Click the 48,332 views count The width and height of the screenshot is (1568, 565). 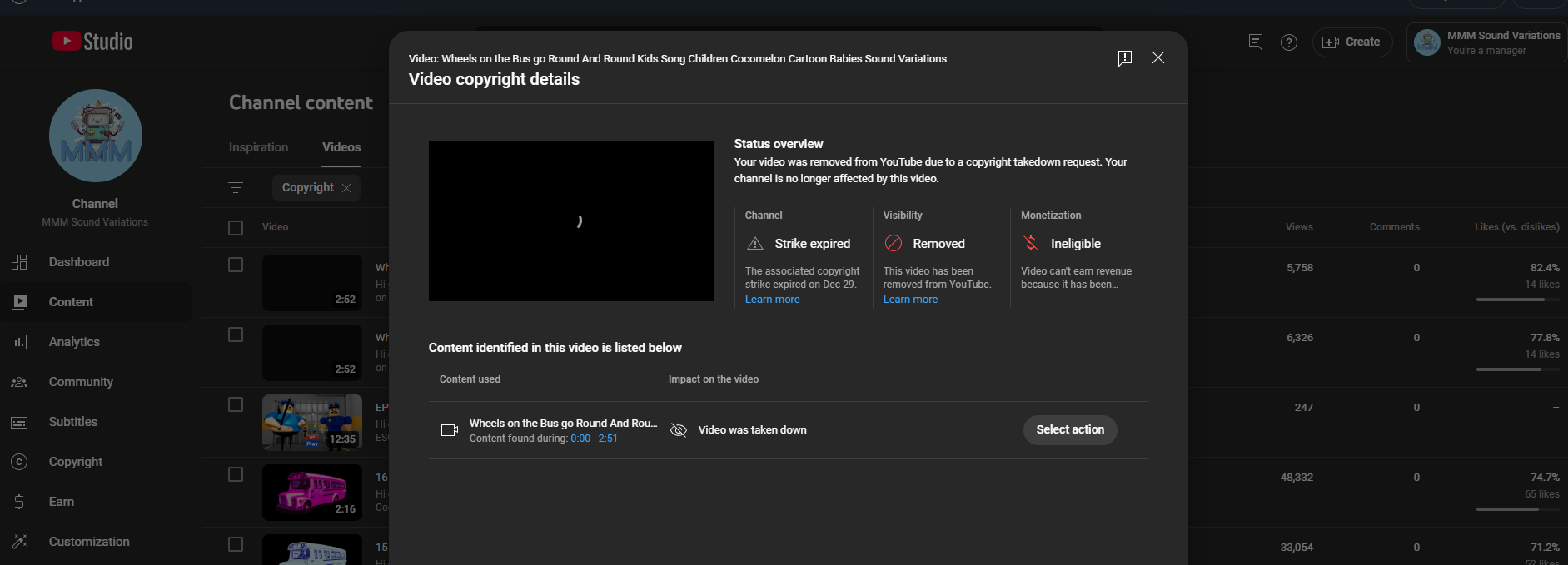pos(1297,478)
